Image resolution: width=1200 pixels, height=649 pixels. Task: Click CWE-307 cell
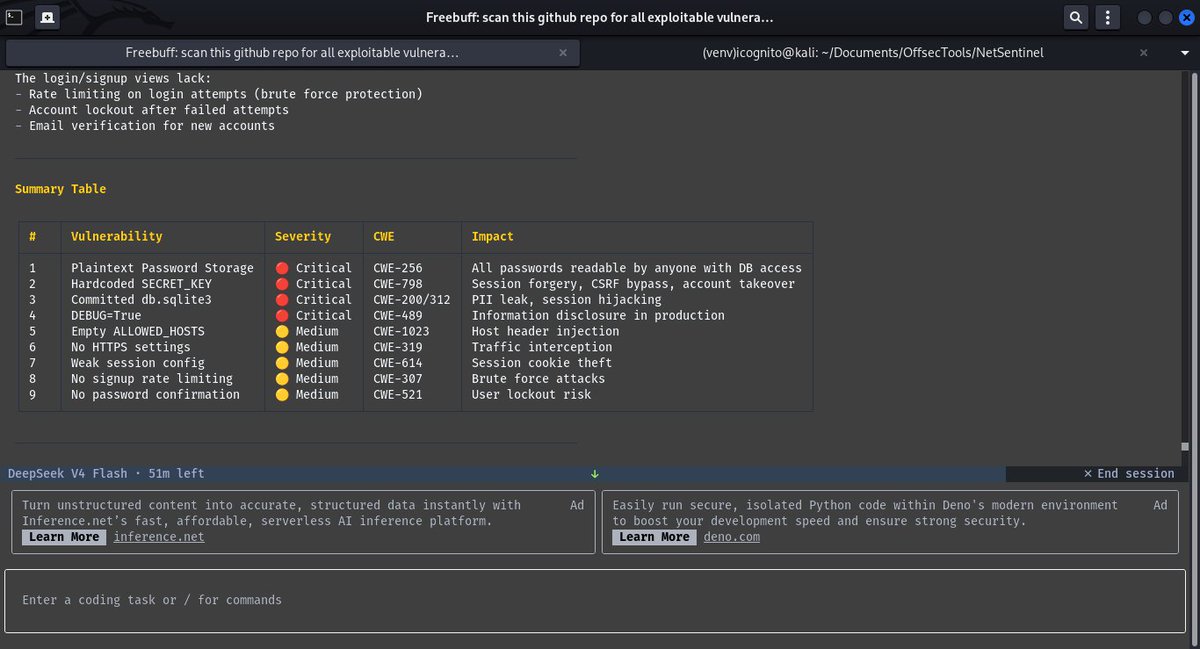(397, 379)
